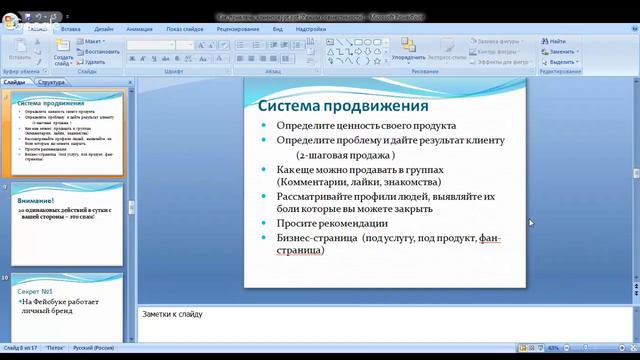The width and height of the screenshot is (640, 360).
Task: Click the Заметки к слайду notes field
Action: (x=384, y=324)
